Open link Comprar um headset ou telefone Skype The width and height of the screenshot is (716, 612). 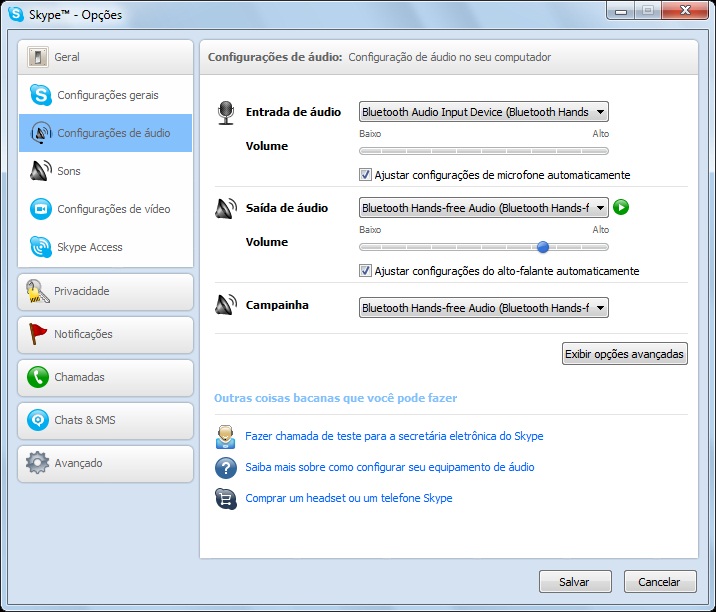(x=348, y=498)
